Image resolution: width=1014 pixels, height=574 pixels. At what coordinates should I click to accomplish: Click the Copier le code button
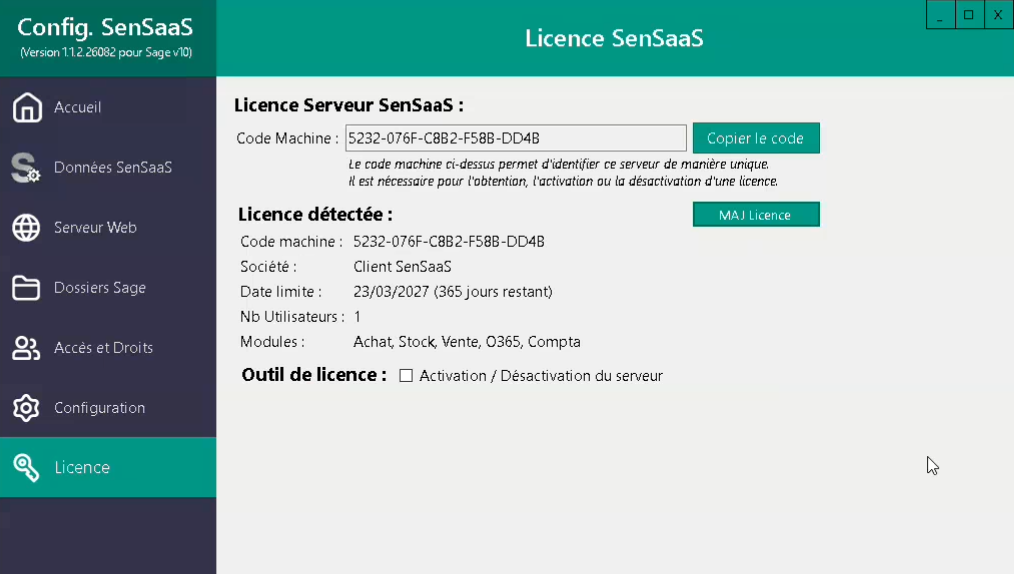[756, 138]
